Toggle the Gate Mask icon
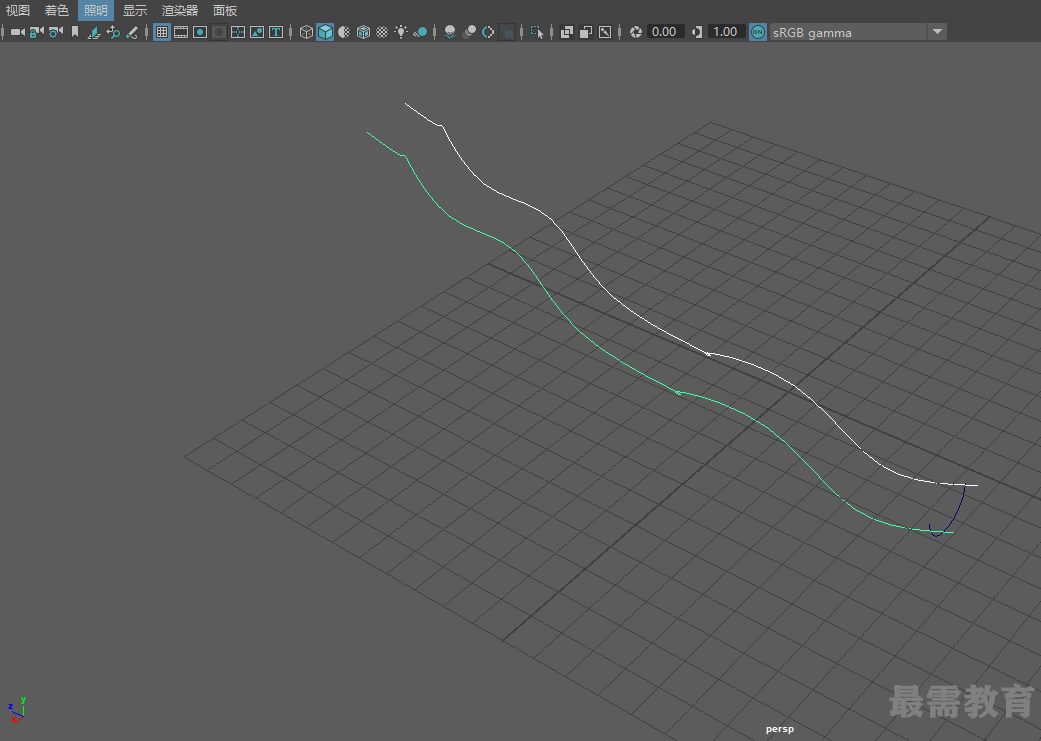Screen dimensions: 1041x741 click(219, 32)
